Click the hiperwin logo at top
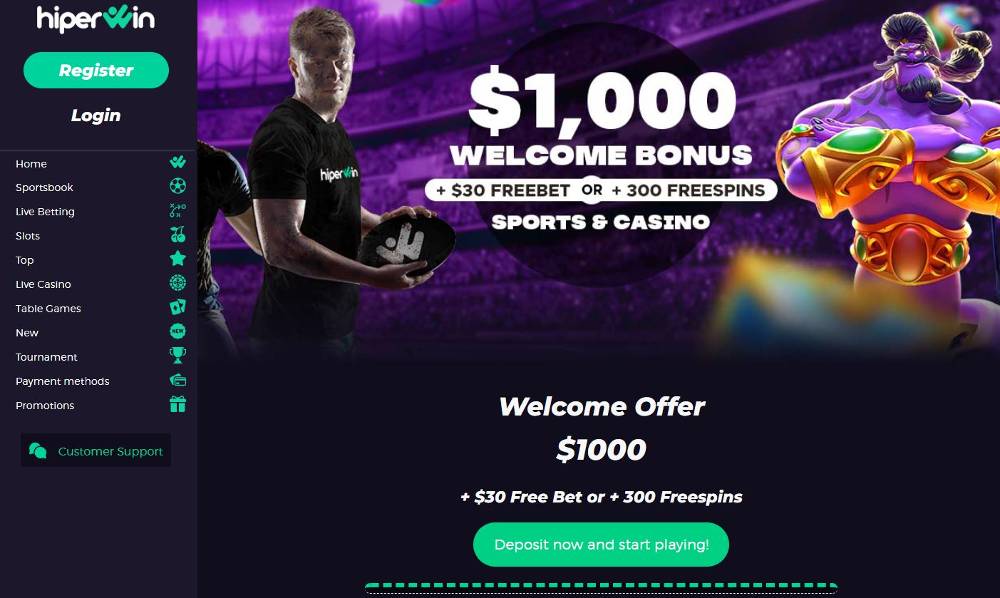The width and height of the screenshot is (1000, 598). (x=96, y=18)
